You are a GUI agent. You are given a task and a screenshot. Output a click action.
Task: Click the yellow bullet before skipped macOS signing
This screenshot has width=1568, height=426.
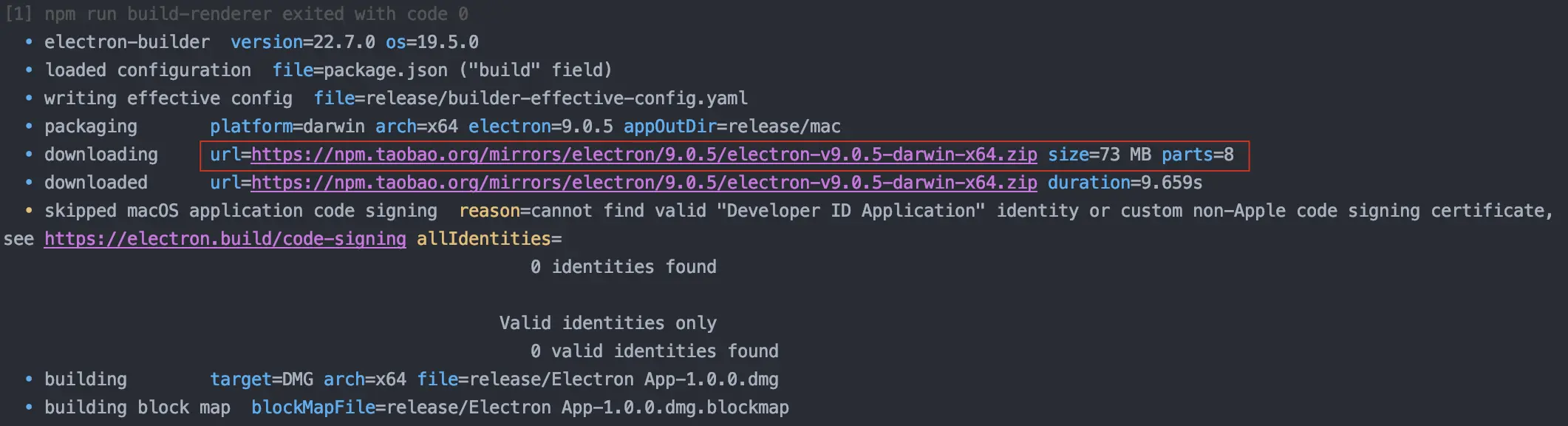[29, 211]
